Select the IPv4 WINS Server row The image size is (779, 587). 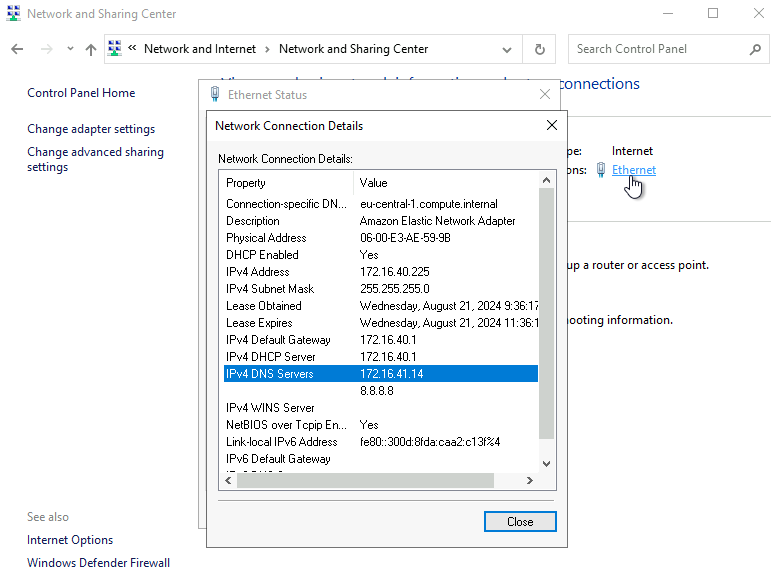(381, 408)
